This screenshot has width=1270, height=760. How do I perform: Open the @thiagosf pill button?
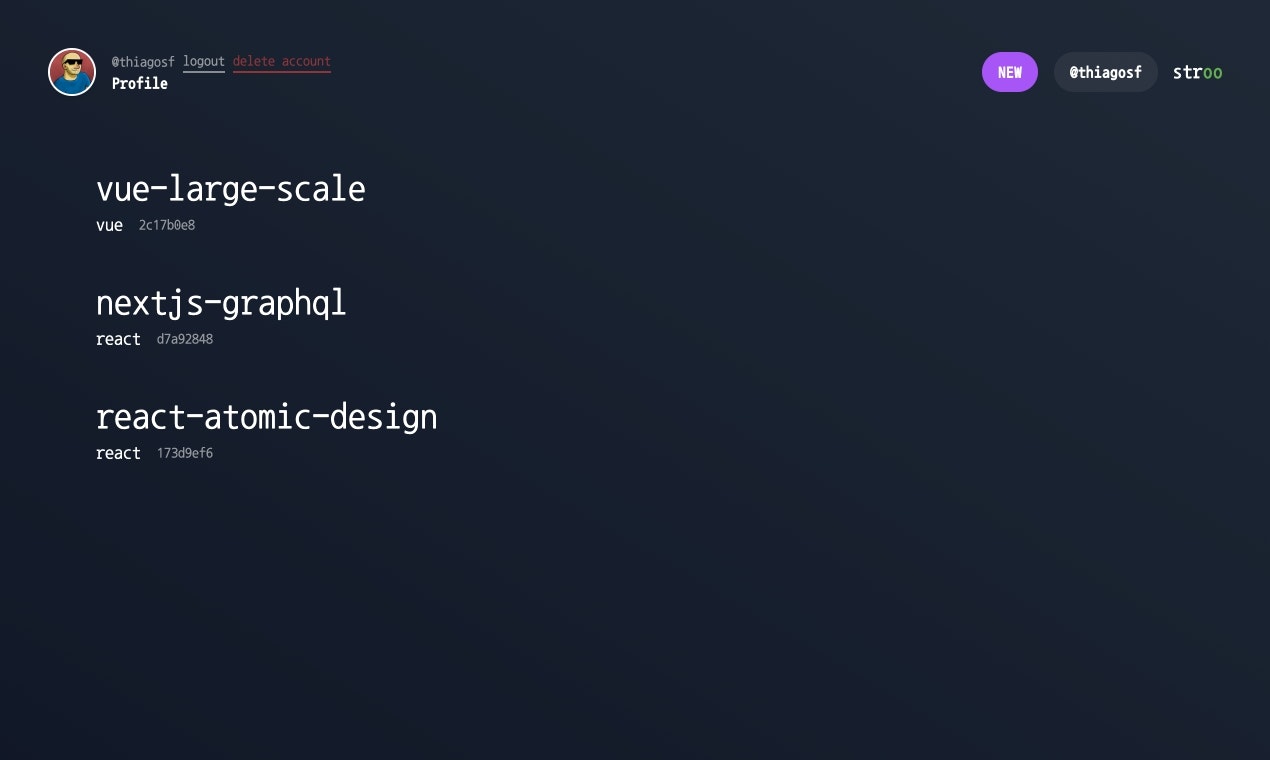click(1106, 72)
